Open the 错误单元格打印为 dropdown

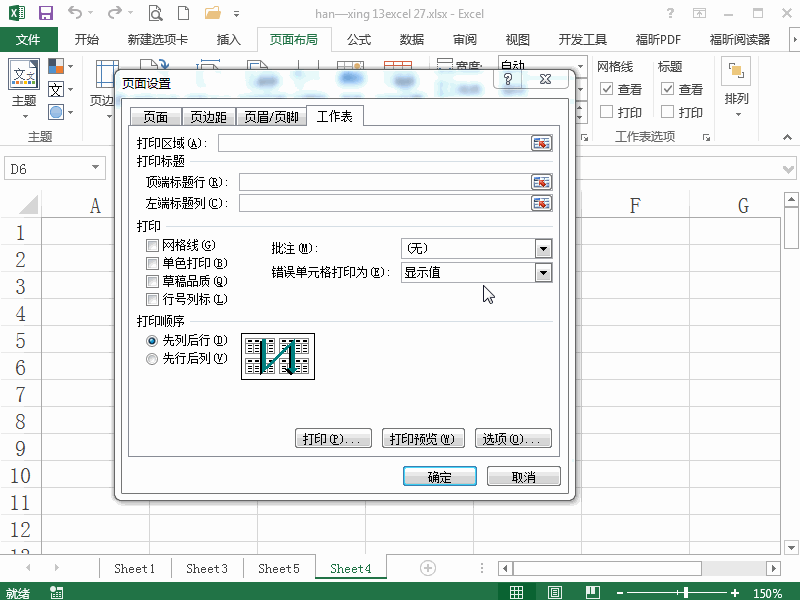[x=541, y=271]
